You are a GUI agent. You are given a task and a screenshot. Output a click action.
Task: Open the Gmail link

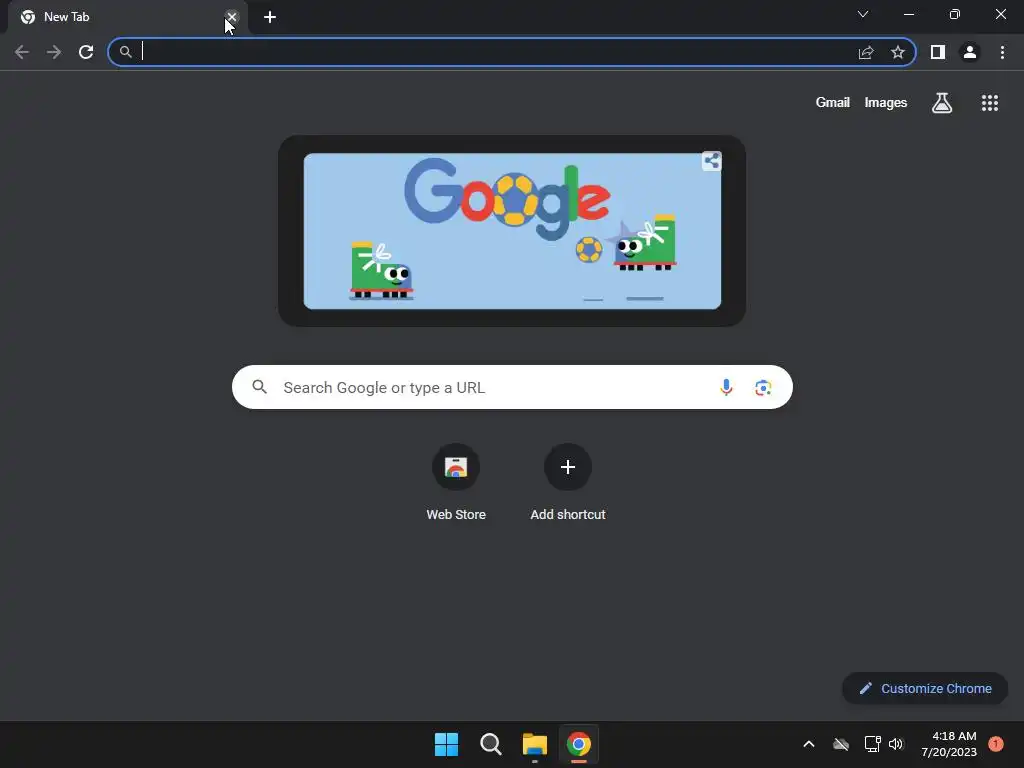coord(833,103)
